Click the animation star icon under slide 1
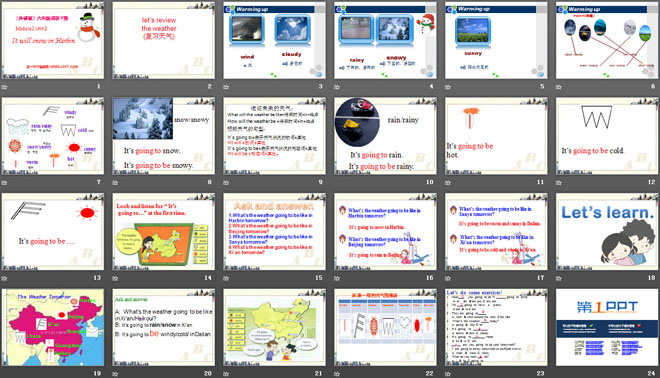The height and width of the screenshot is (378, 660). pos(5,87)
